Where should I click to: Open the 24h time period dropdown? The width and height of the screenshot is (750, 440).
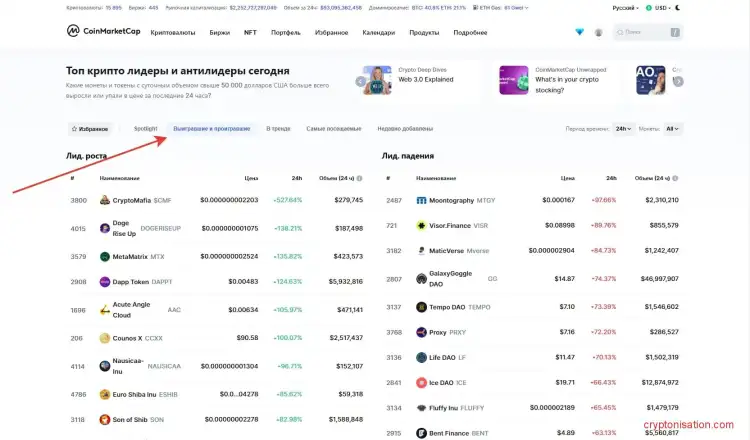point(623,129)
